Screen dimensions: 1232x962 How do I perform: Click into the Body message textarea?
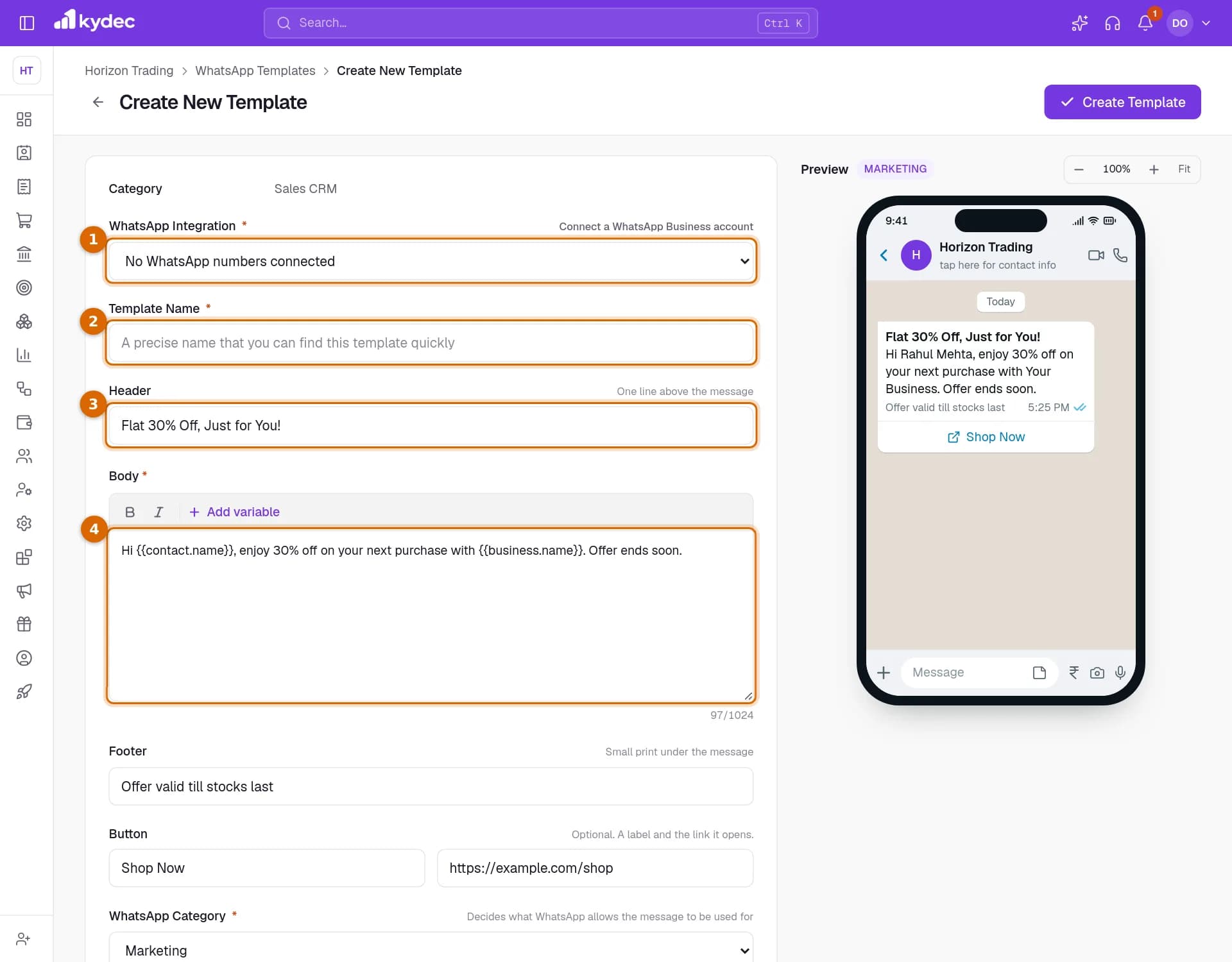point(431,616)
